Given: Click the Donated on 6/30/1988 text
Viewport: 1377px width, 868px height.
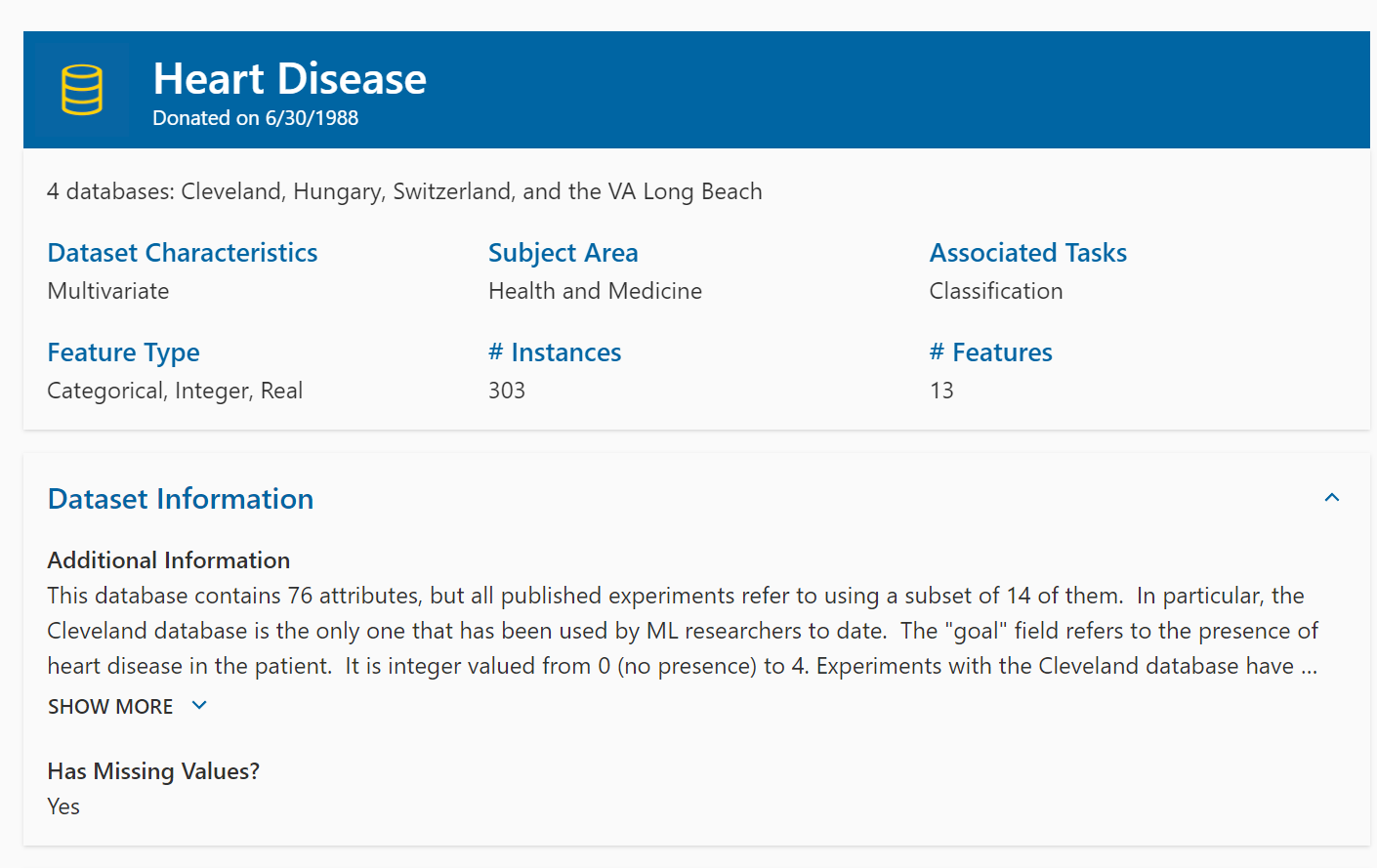Looking at the screenshot, I should (255, 117).
